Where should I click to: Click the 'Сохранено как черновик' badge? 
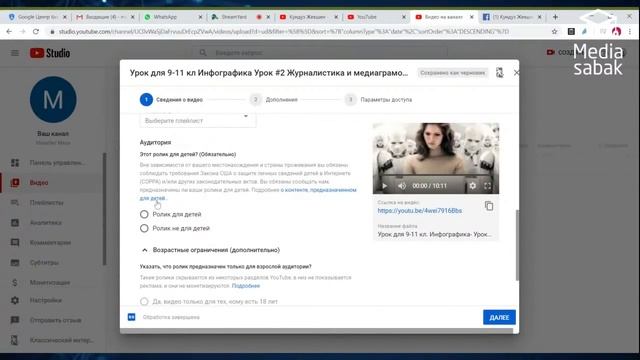click(x=453, y=73)
